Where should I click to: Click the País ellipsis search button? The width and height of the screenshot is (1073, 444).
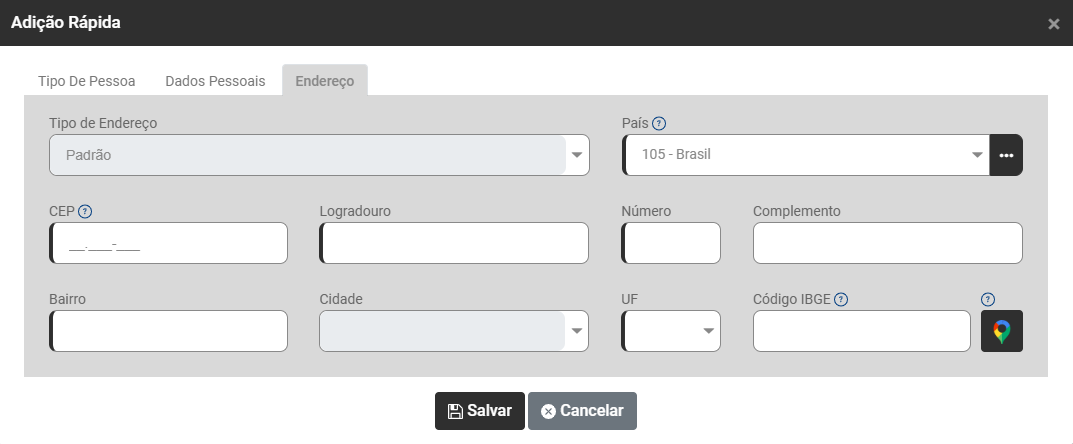(x=1006, y=155)
